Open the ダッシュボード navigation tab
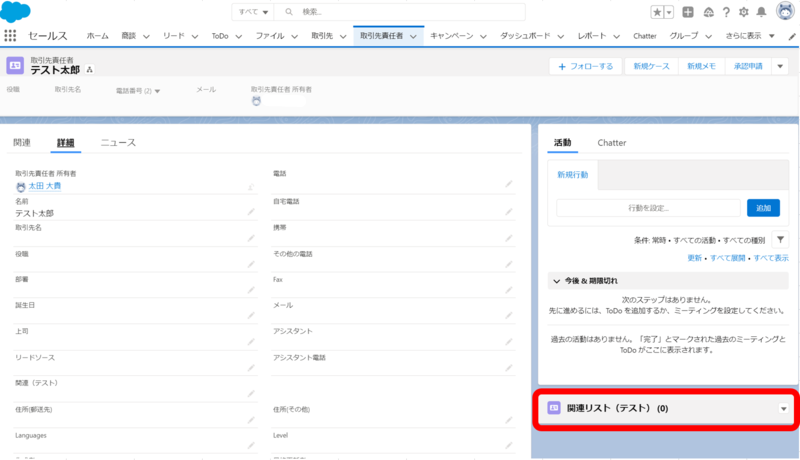This screenshot has height=460, width=800. point(525,36)
